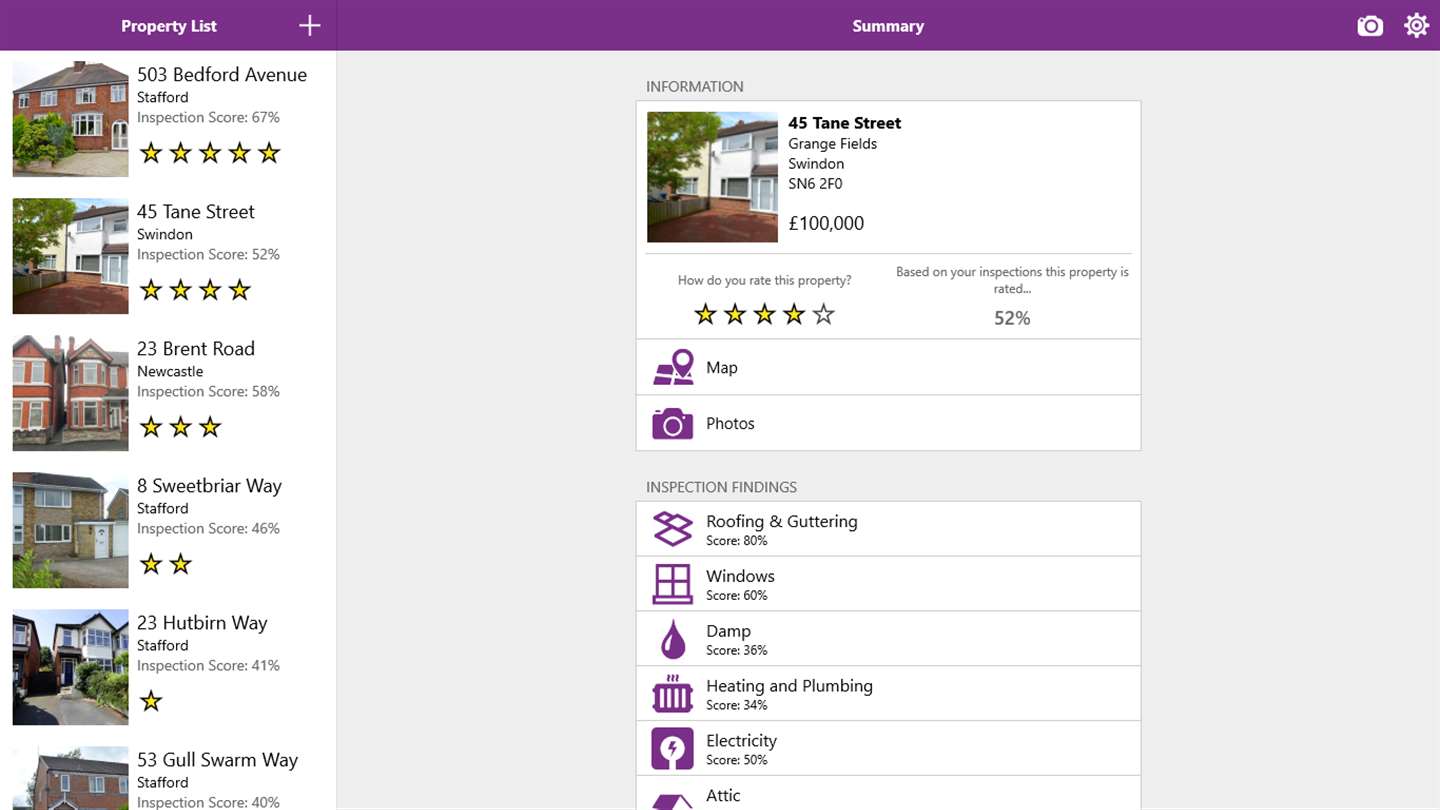Click the Property List header title

tap(169, 26)
